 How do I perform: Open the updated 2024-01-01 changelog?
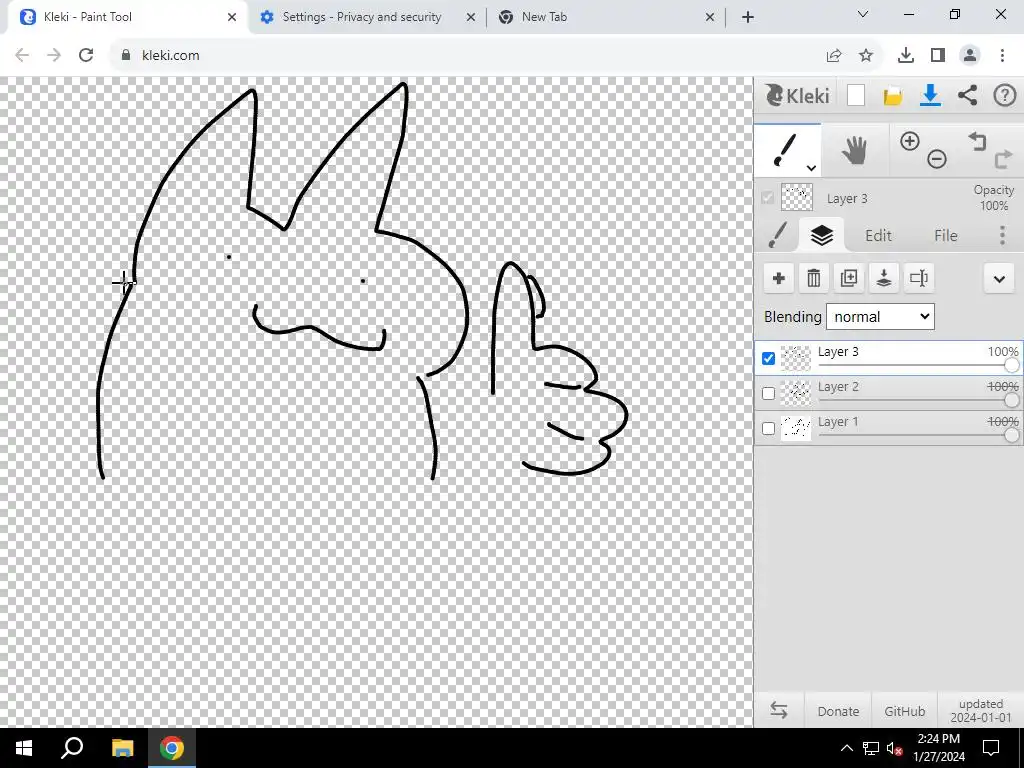point(980,711)
